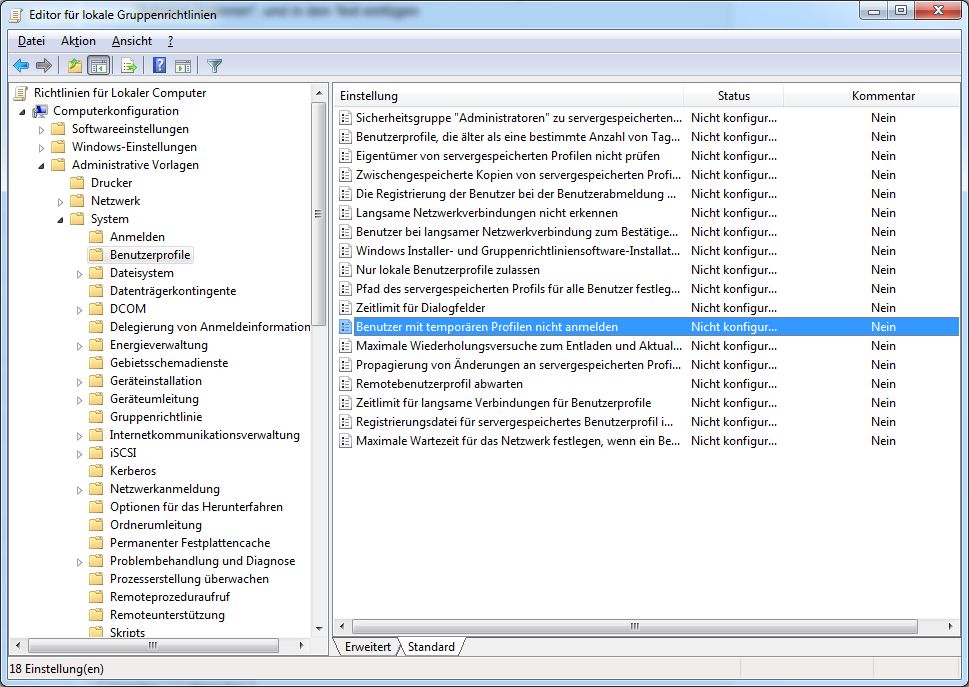The image size is (969, 687).
Task: Toggle the action pane toolbar icon
Action: click(183, 65)
